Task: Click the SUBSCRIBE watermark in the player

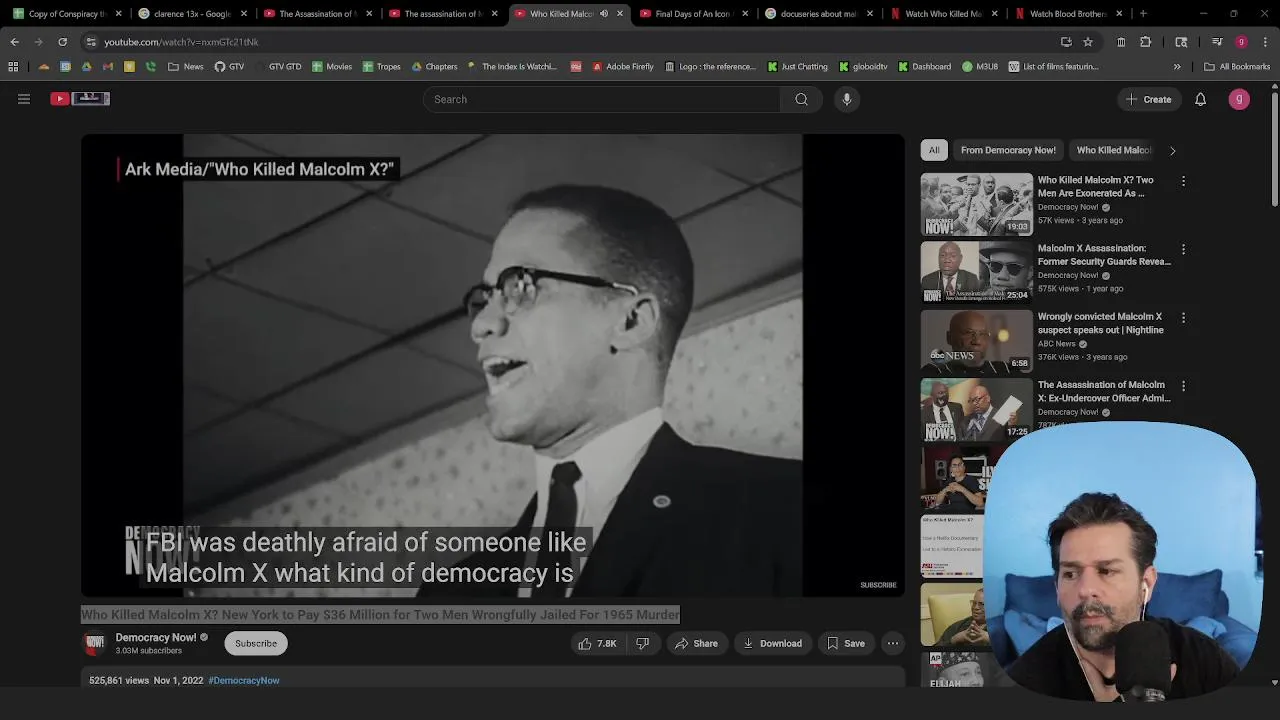Action: 878,585
